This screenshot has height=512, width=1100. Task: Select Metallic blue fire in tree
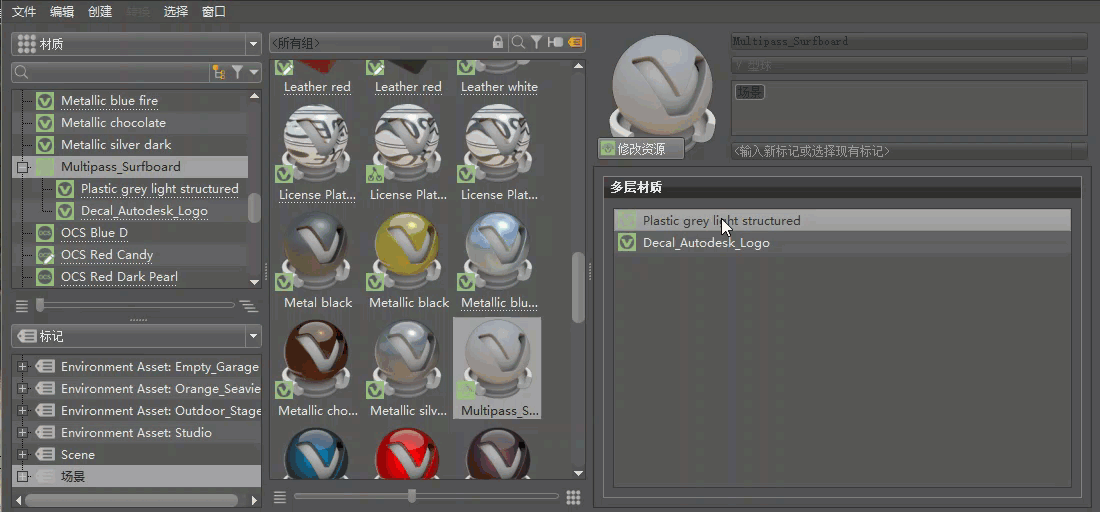coord(109,100)
